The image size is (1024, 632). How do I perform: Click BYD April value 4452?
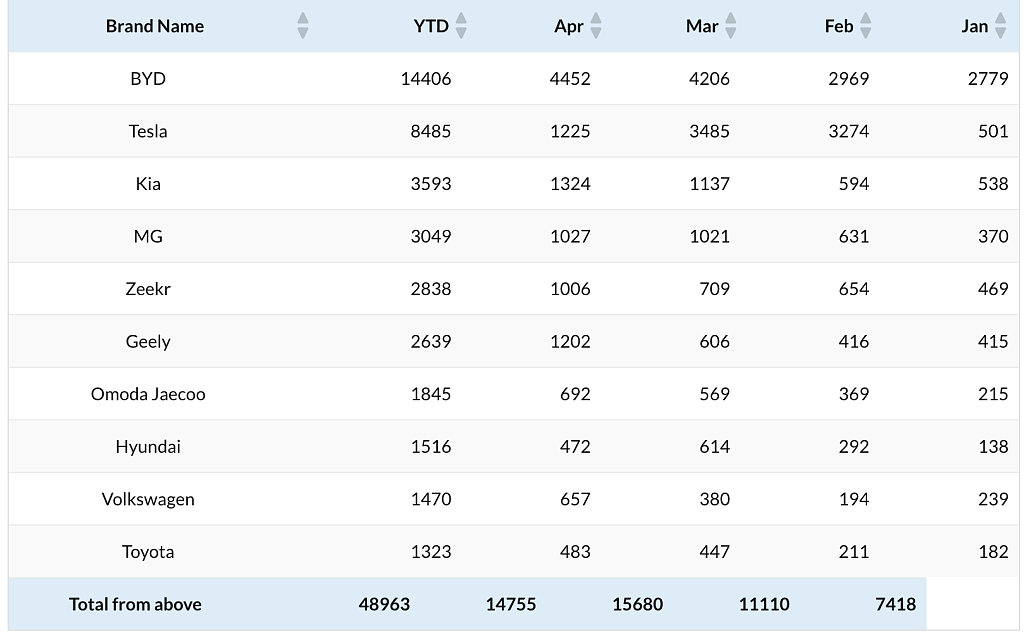click(570, 78)
